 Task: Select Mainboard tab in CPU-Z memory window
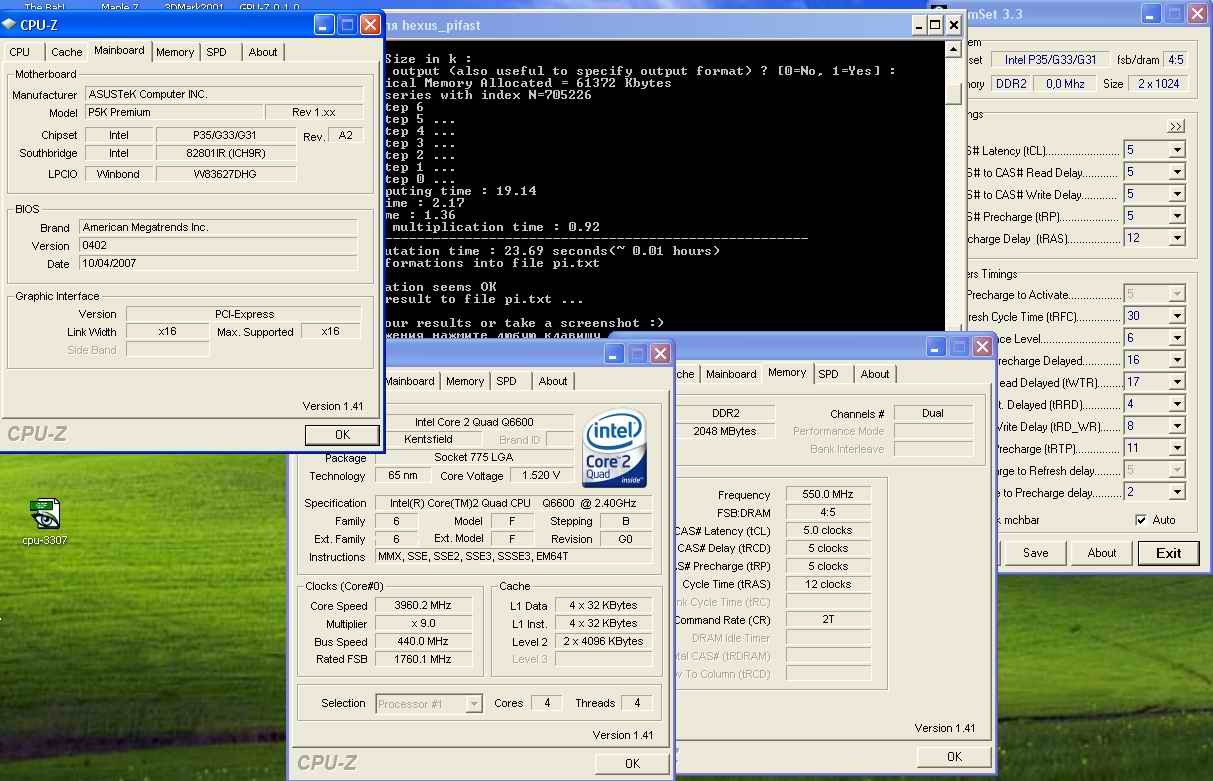[x=731, y=374]
